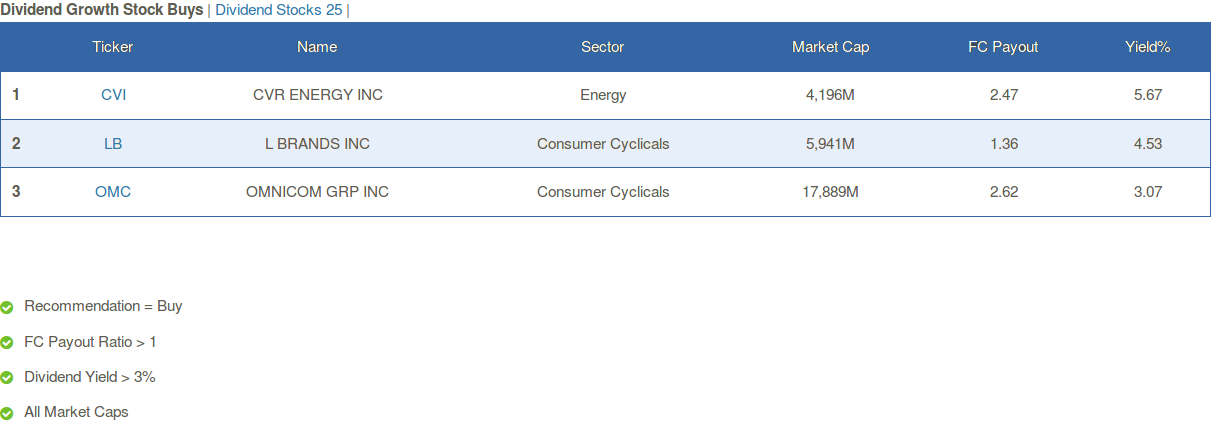Screen dimensions: 1211x428
Task: Click the 17,889M market cap value
Action: coord(831,192)
